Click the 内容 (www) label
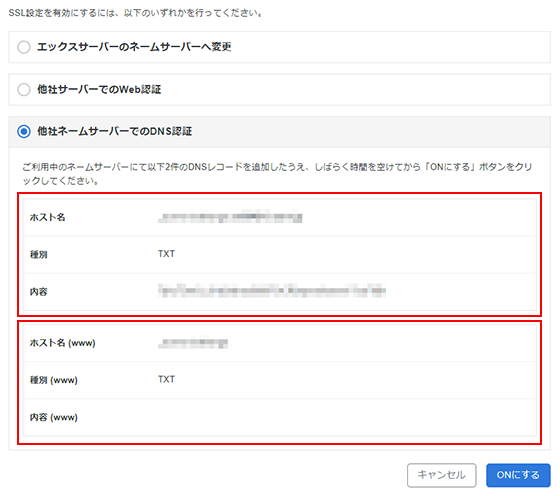This screenshot has height=496, width=560. [x=54, y=417]
